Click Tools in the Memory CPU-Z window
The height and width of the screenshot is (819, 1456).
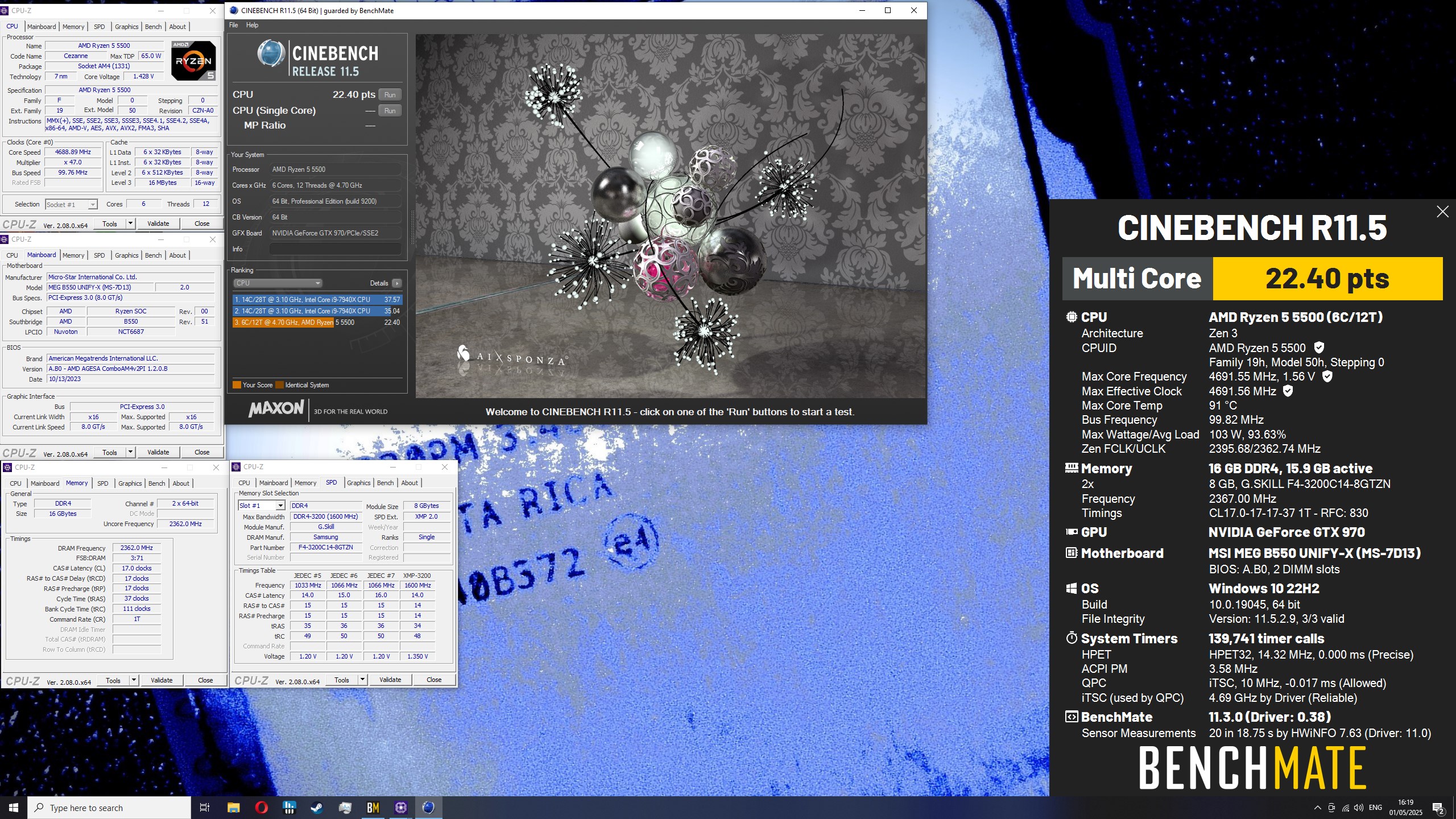click(113, 680)
